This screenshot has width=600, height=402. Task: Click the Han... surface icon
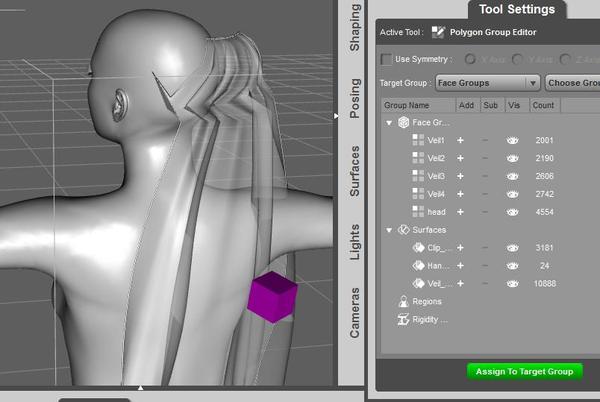[x=418, y=265]
